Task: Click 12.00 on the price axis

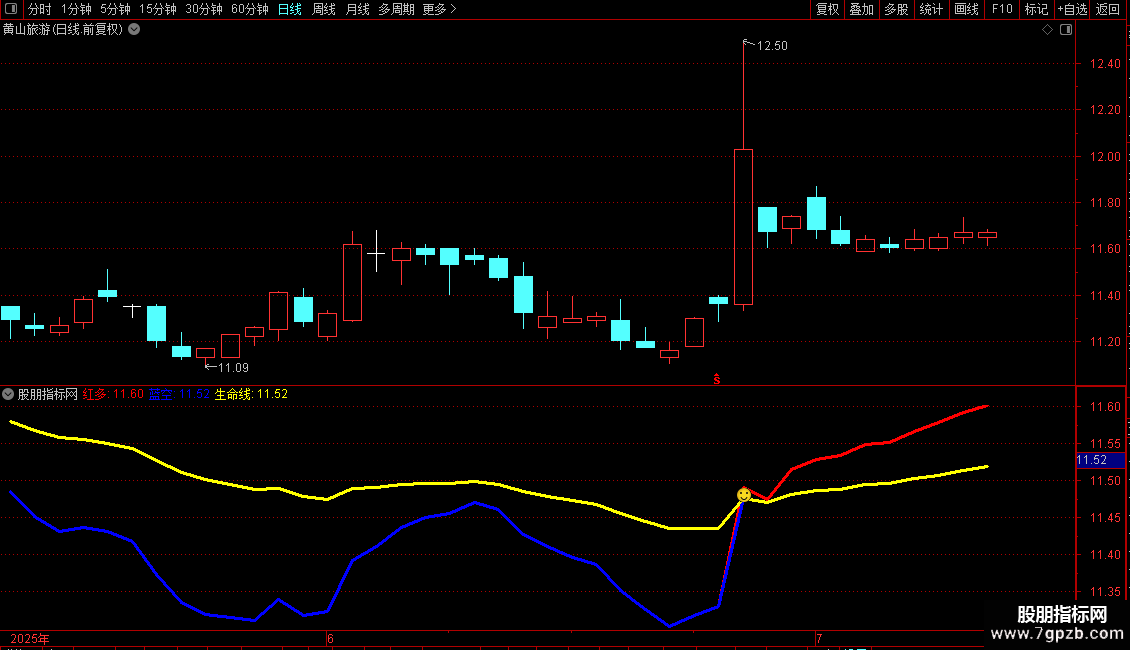Action: 1105,157
